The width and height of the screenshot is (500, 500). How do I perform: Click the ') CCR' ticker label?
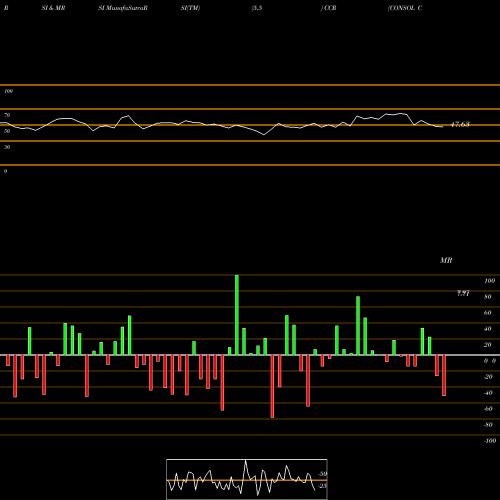click(328, 8)
